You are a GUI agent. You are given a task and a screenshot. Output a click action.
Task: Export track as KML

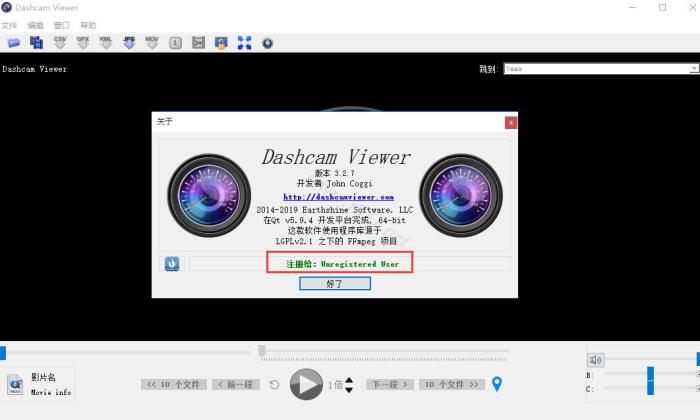pyautogui.click(x=106, y=43)
